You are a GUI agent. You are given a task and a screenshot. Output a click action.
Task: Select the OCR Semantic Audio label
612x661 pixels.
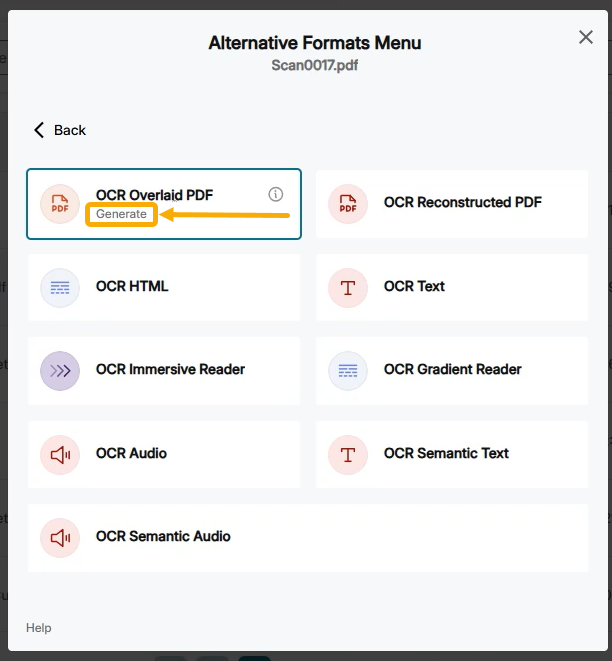tap(163, 536)
